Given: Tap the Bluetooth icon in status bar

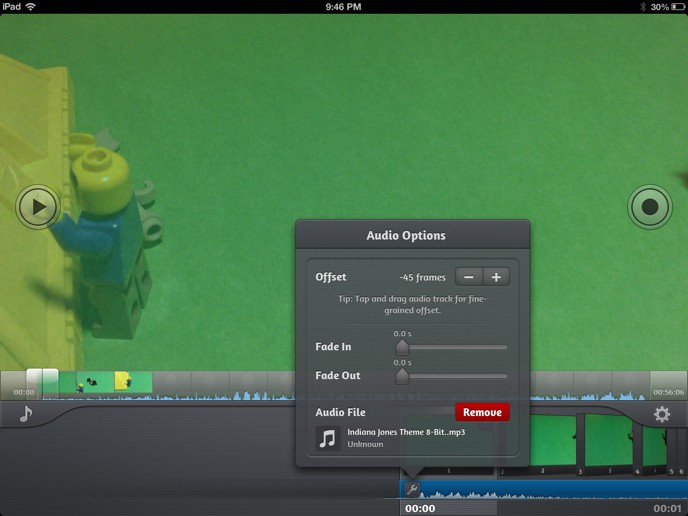Looking at the screenshot, I should click(x=643, y=7).
